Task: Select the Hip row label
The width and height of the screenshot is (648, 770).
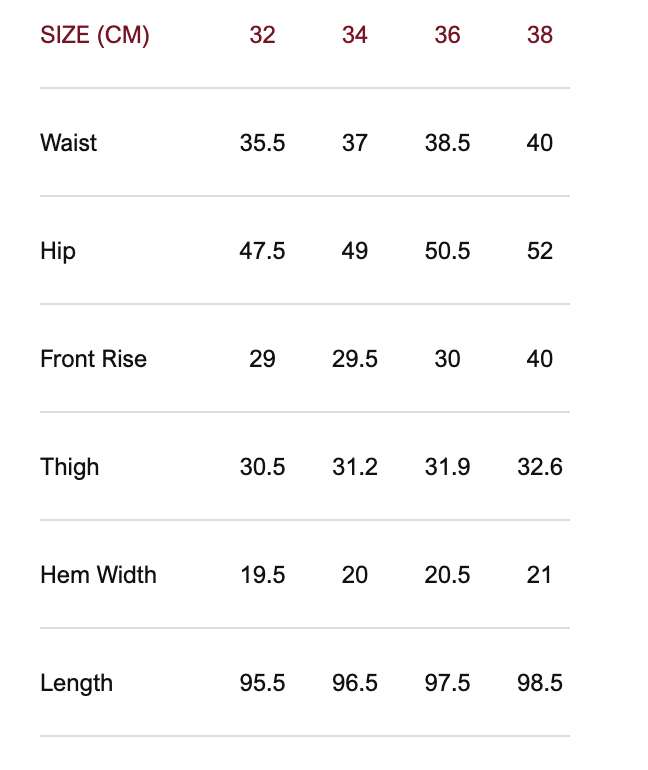Action: pos(58,251)
